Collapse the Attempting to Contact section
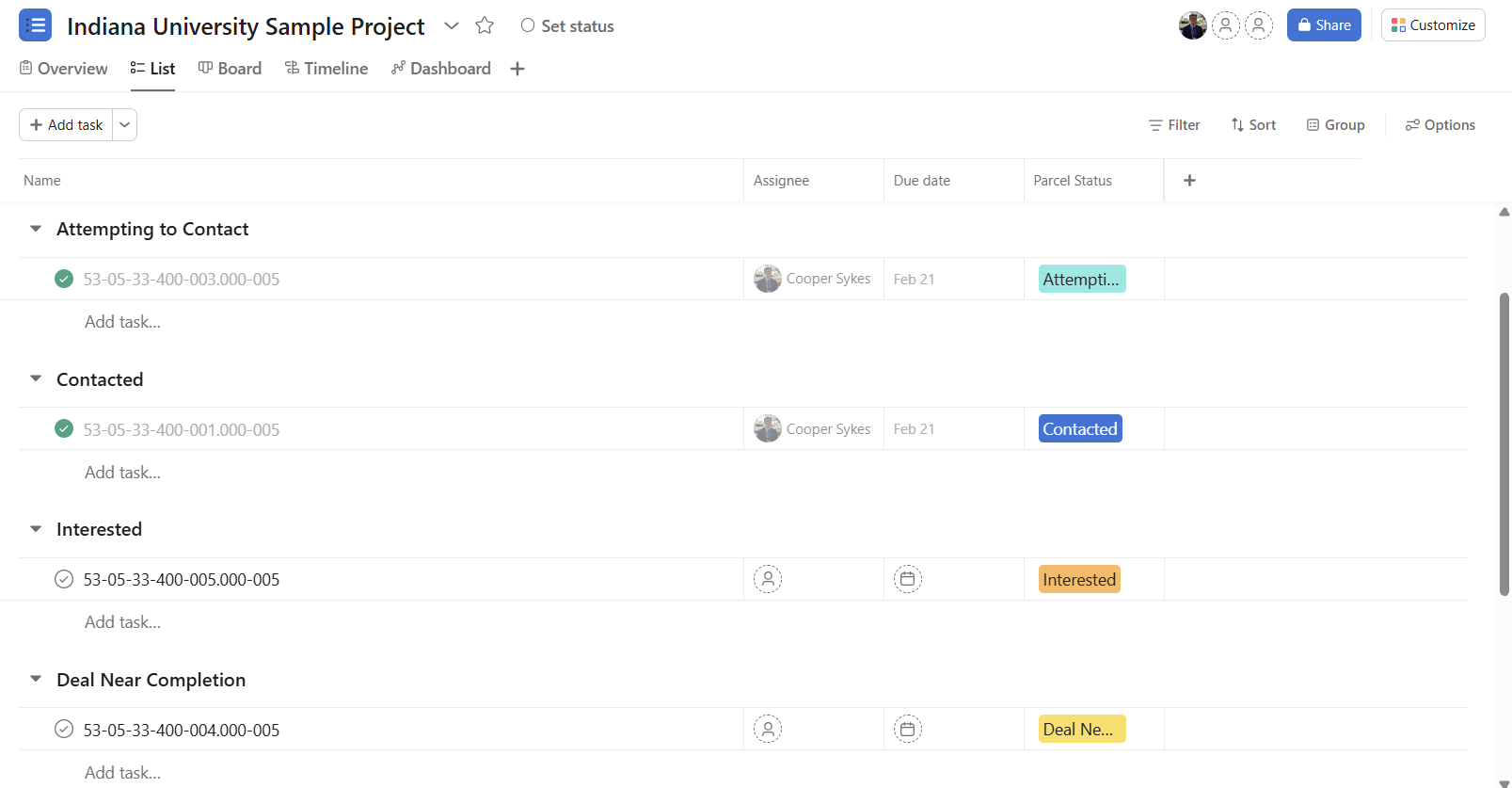This screenshot has height=788, width=1512. tap(36, 229)
